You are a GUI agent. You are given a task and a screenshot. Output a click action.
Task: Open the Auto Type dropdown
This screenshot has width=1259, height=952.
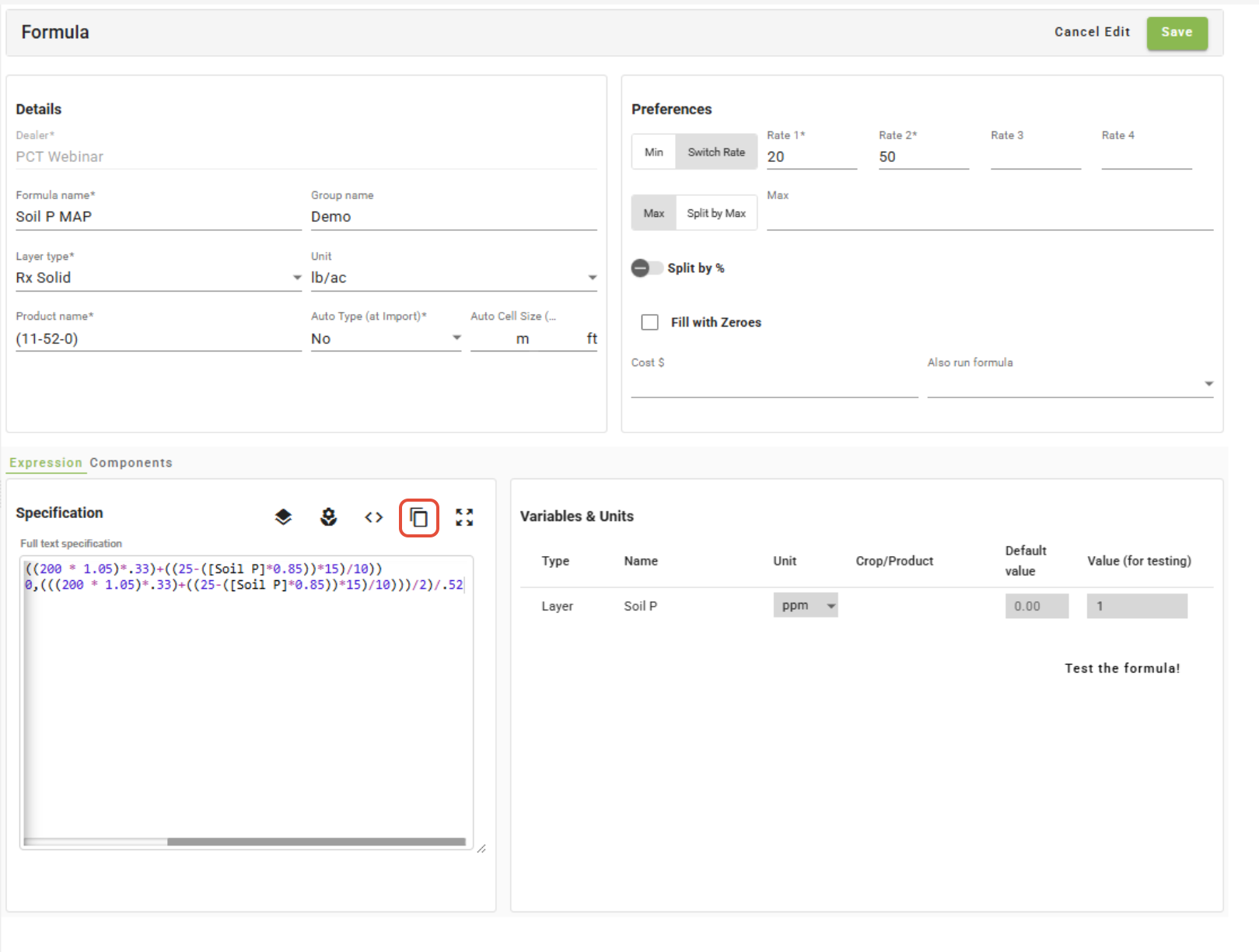click(x=386, y=338)
